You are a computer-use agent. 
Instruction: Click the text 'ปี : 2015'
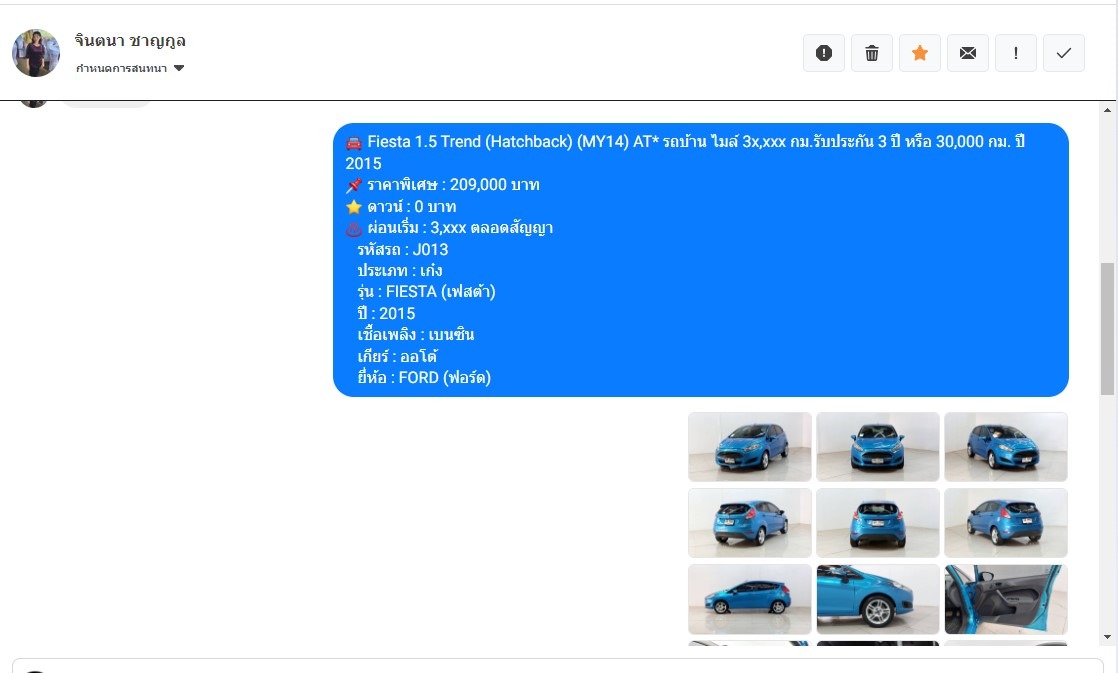(x=386, y=314)
